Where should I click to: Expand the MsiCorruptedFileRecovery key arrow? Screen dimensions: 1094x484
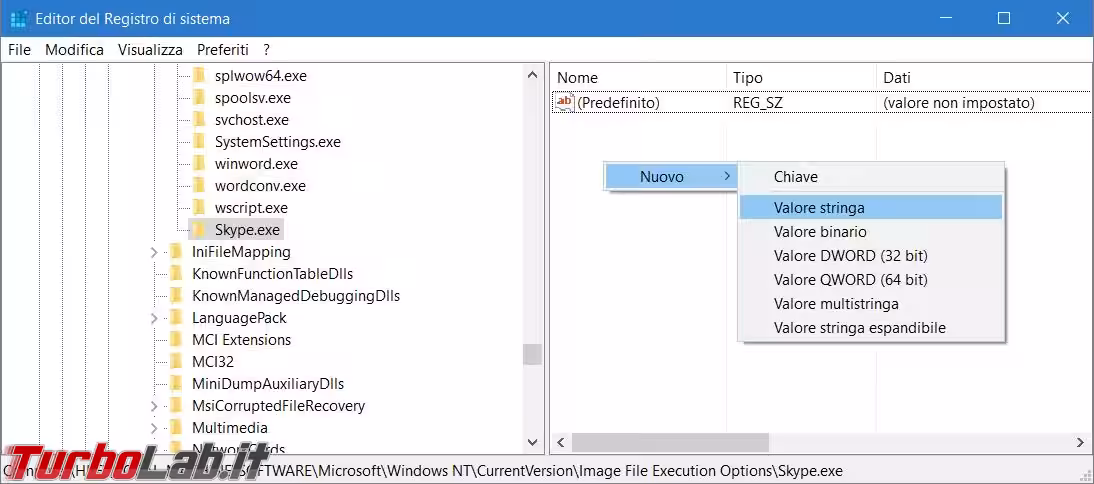coord(153,406)
